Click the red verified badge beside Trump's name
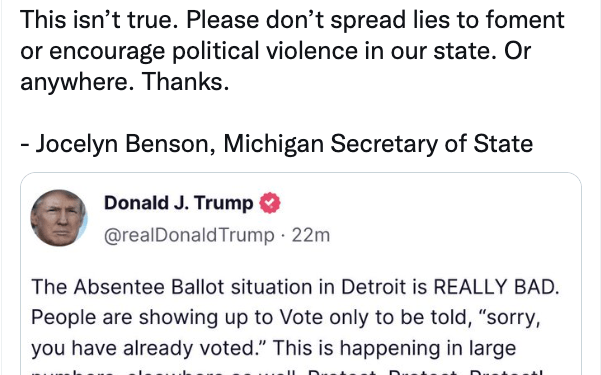Viewport: 601px width, 375px height. (270, 203)
